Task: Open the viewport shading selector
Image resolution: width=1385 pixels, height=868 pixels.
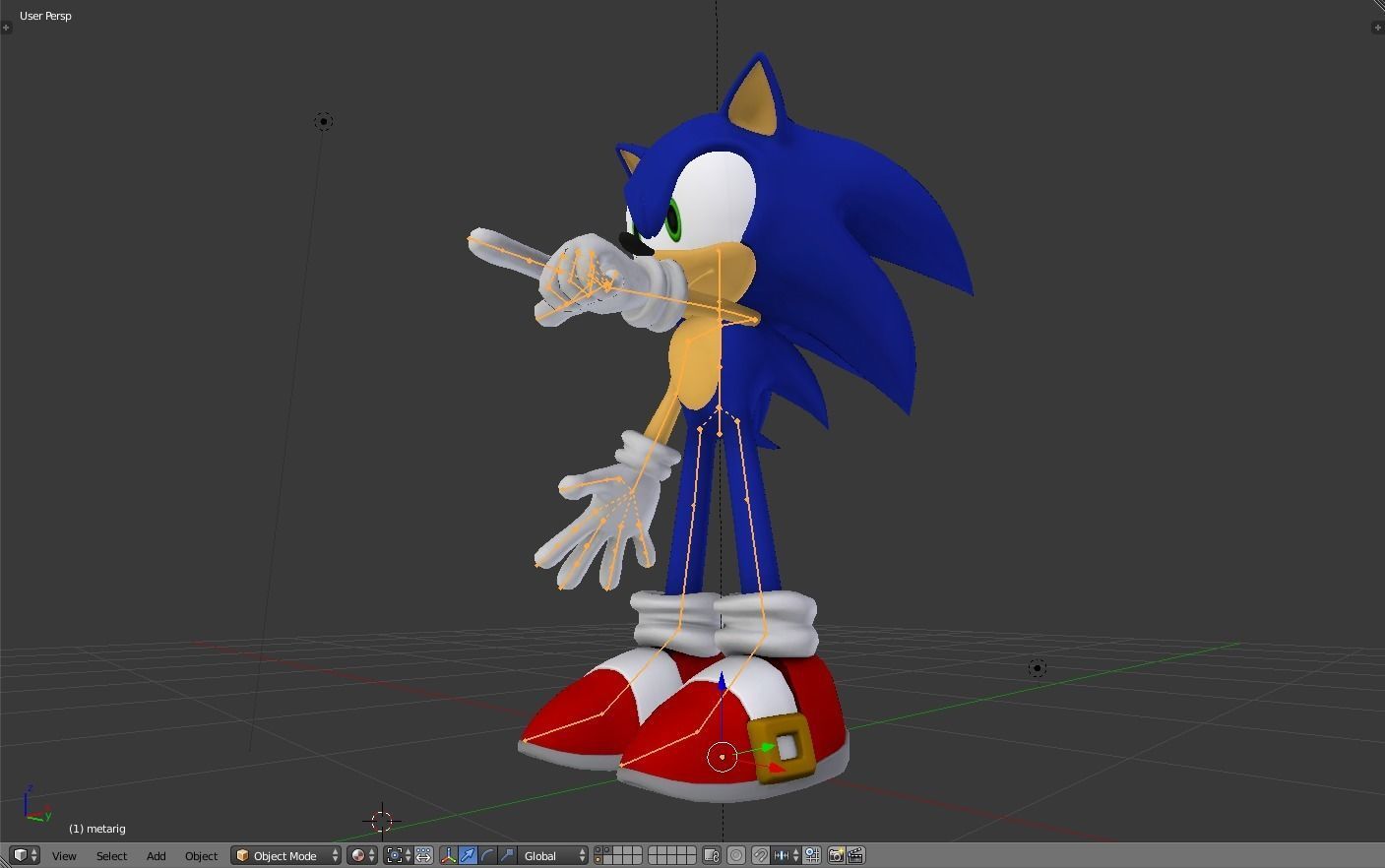Action: tap(361, 855)
